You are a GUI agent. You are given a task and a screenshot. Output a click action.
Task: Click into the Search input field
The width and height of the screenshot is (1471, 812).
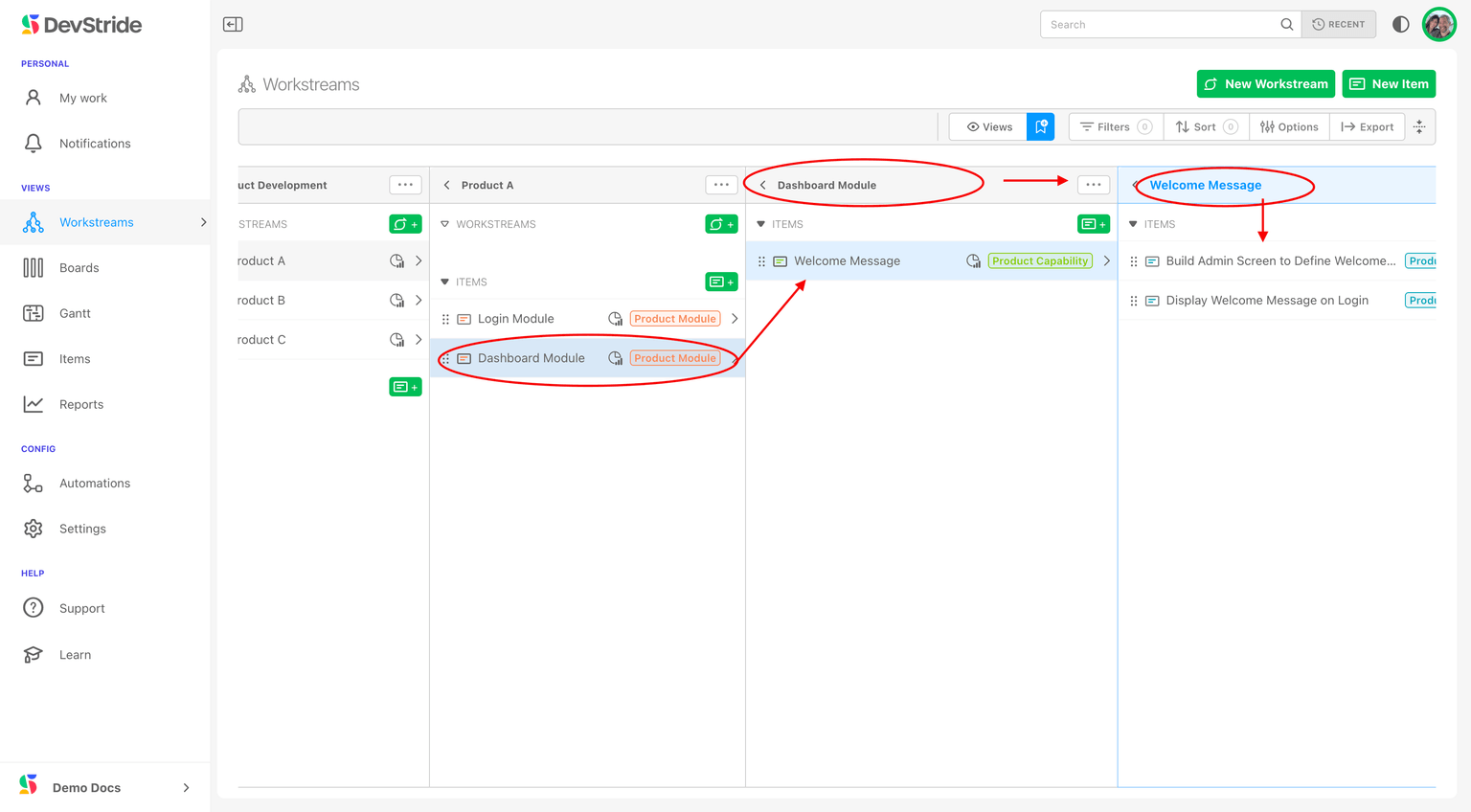[1161, 25]
